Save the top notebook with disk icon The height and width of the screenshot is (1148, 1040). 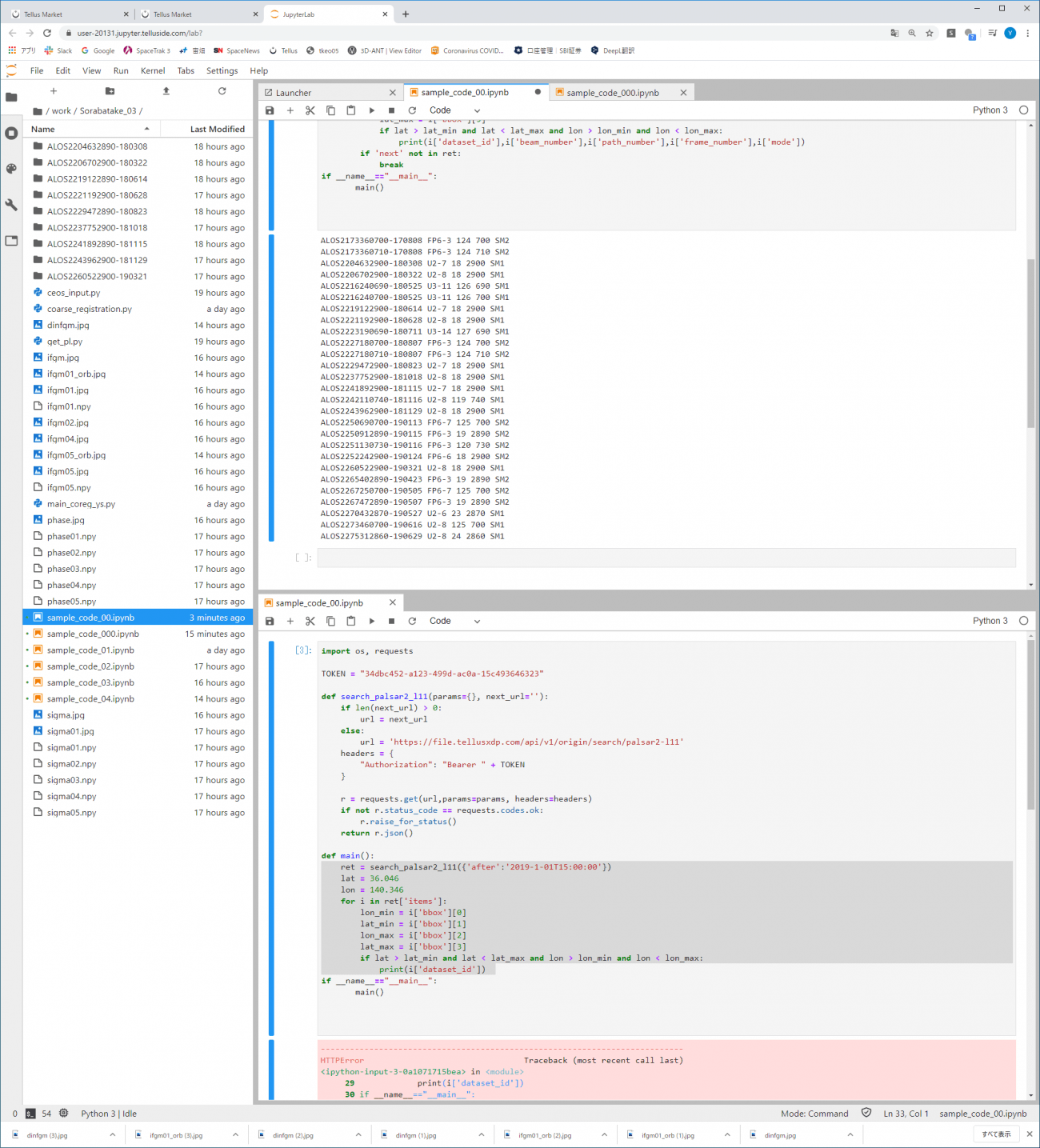pyautogui.click(x=270, y=110)
